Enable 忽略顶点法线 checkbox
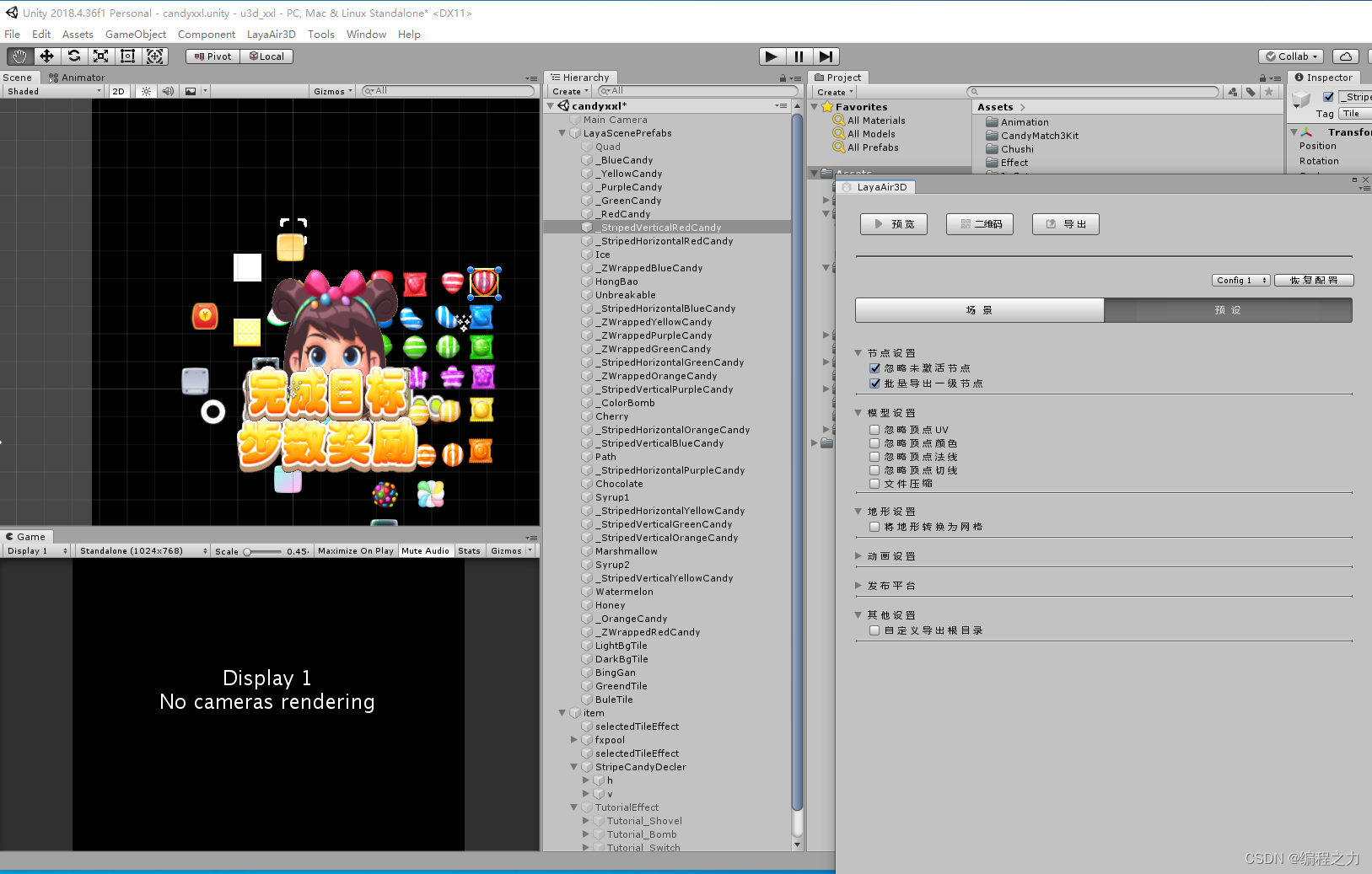1372x874 pixels. point(874,457)
